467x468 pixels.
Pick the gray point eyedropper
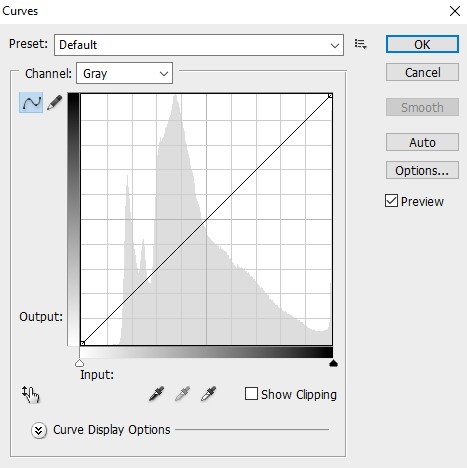pos(183,394)
